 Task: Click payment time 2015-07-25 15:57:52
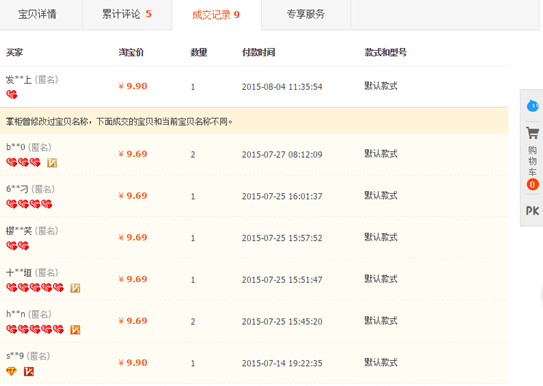point(282,238)
